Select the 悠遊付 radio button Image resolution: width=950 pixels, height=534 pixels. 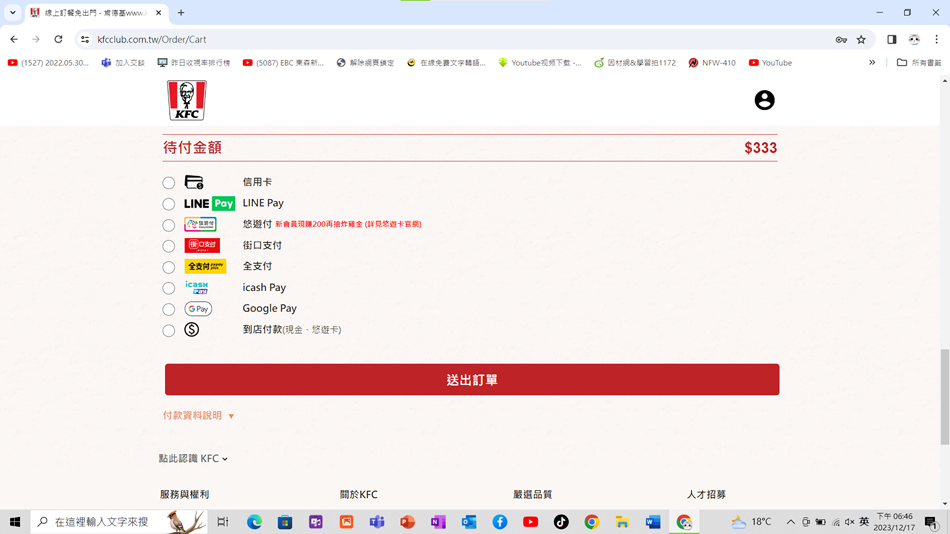tap(168, 225)
